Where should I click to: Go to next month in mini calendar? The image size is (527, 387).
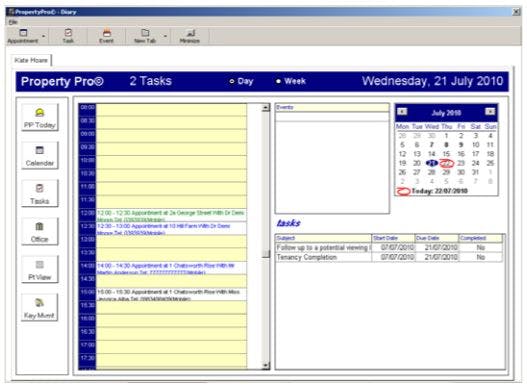(490, 112)
